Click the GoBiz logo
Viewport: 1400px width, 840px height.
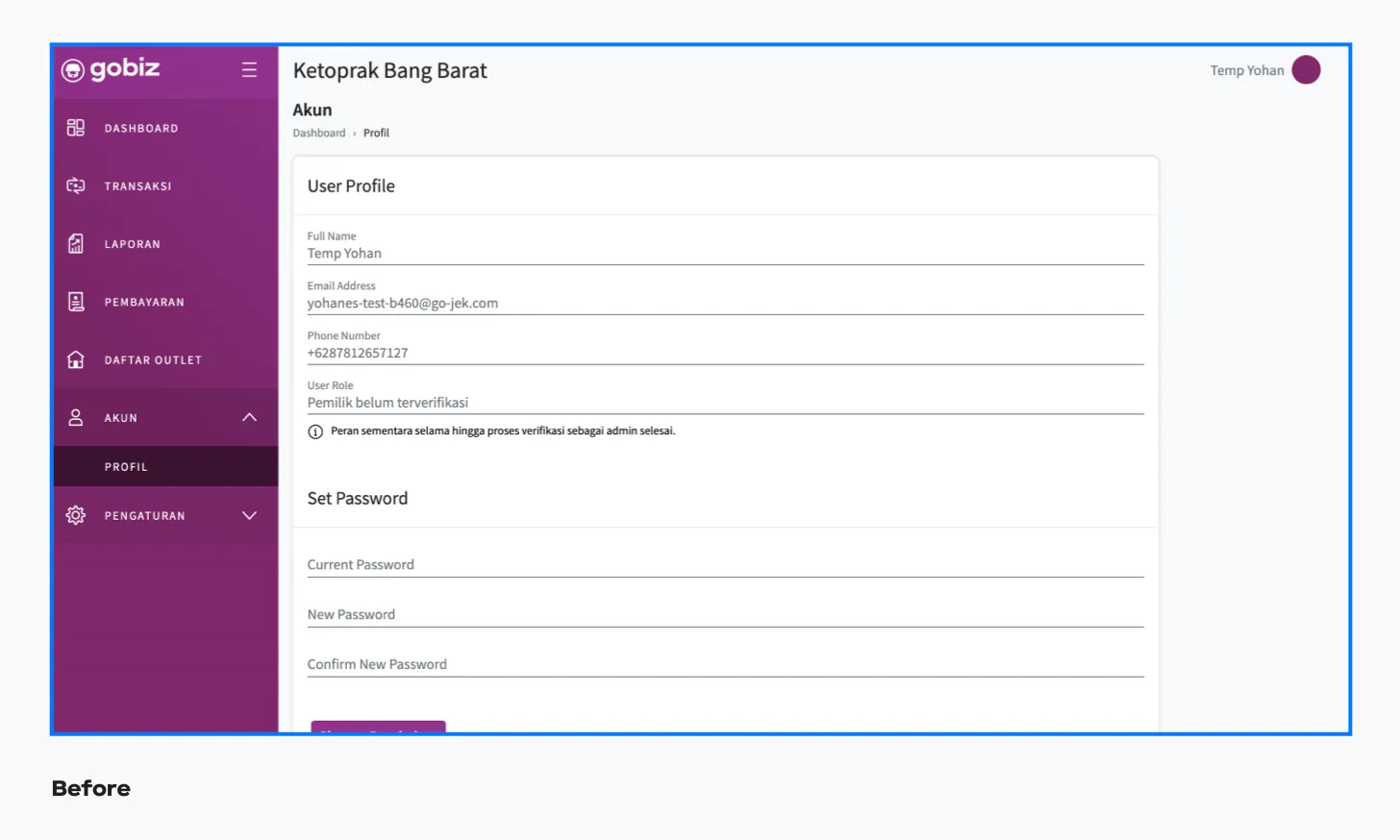point(111,69)
